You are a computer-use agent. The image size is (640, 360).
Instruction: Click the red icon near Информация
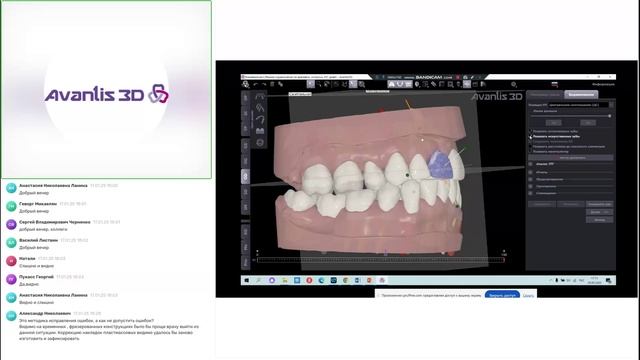pos(555,84)
